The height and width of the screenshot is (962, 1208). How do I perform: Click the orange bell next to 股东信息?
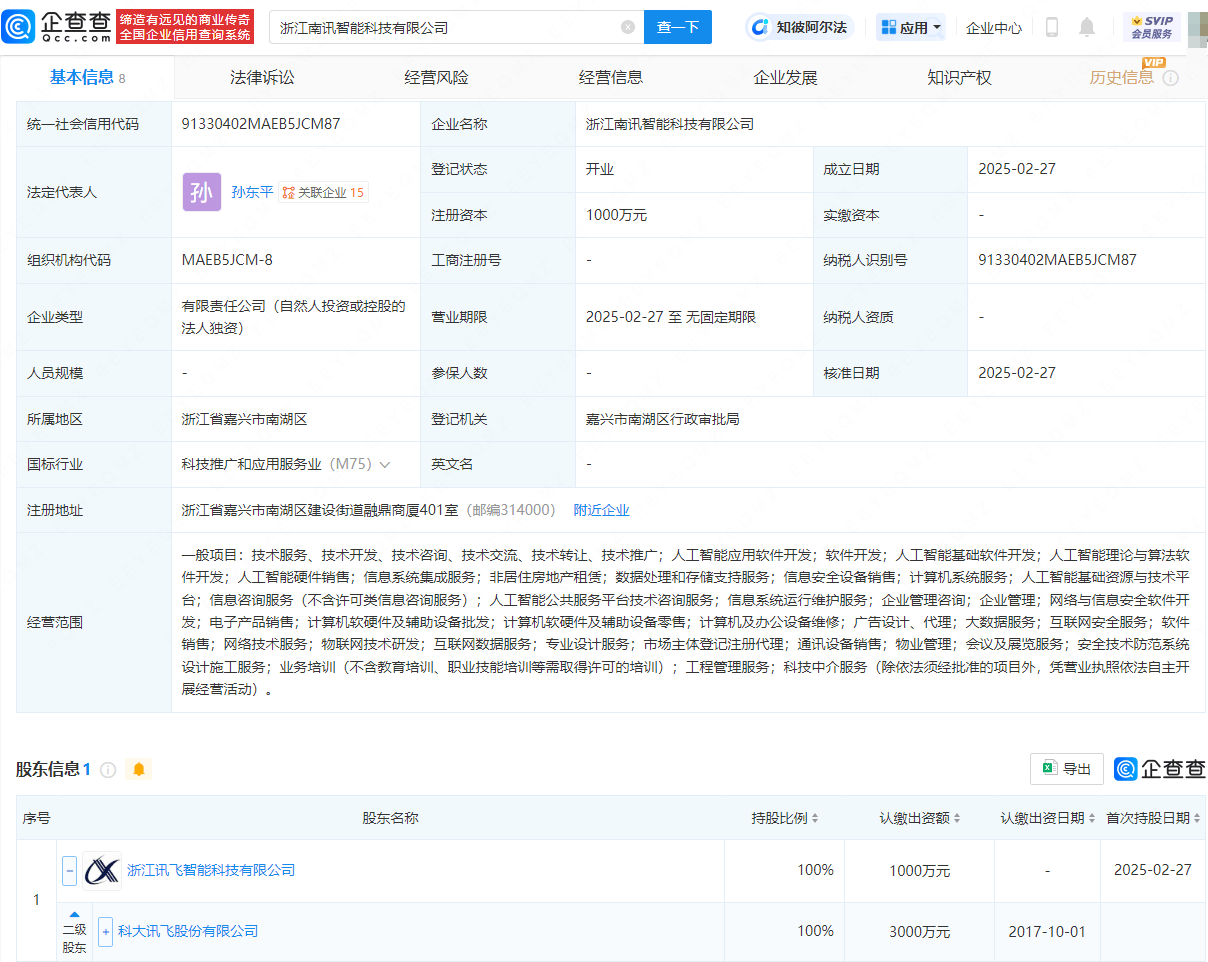coord(139,769)
